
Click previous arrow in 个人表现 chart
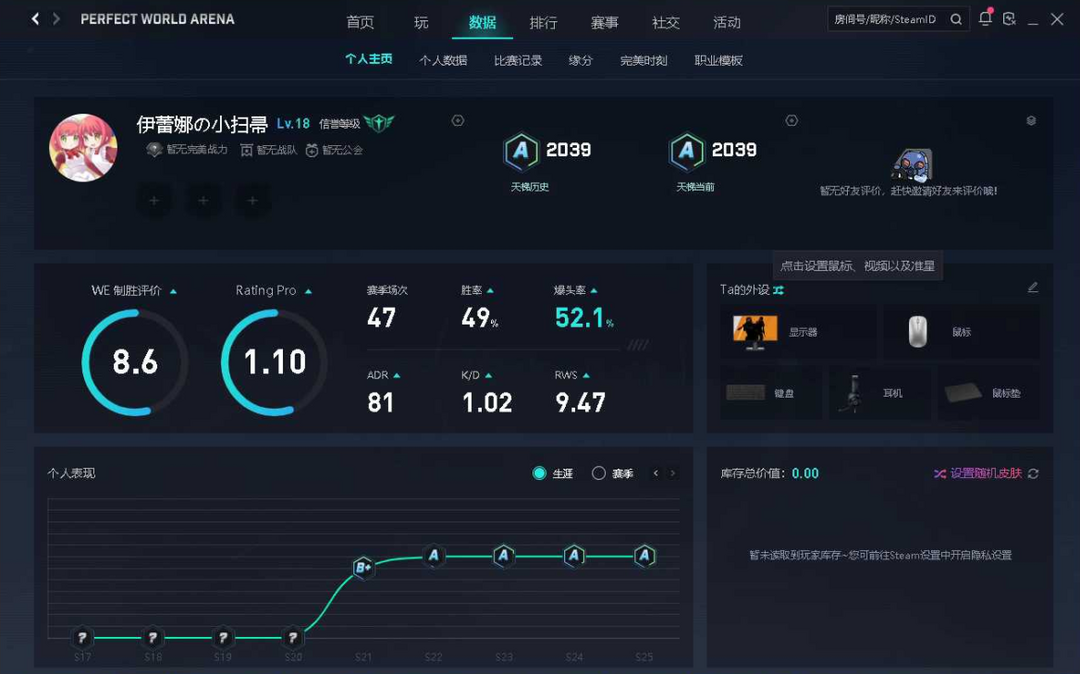pos(656,473)
